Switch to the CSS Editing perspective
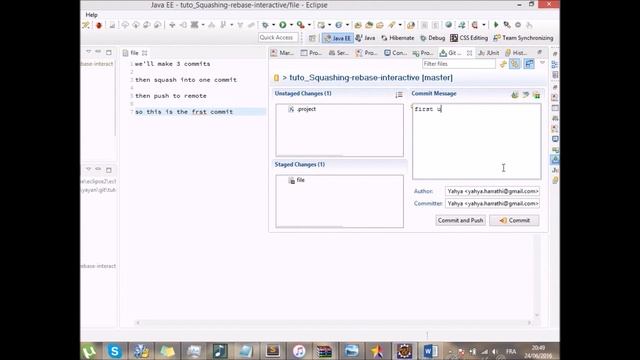Viewport: 640px width, 360px height. (x=469, y=38)
